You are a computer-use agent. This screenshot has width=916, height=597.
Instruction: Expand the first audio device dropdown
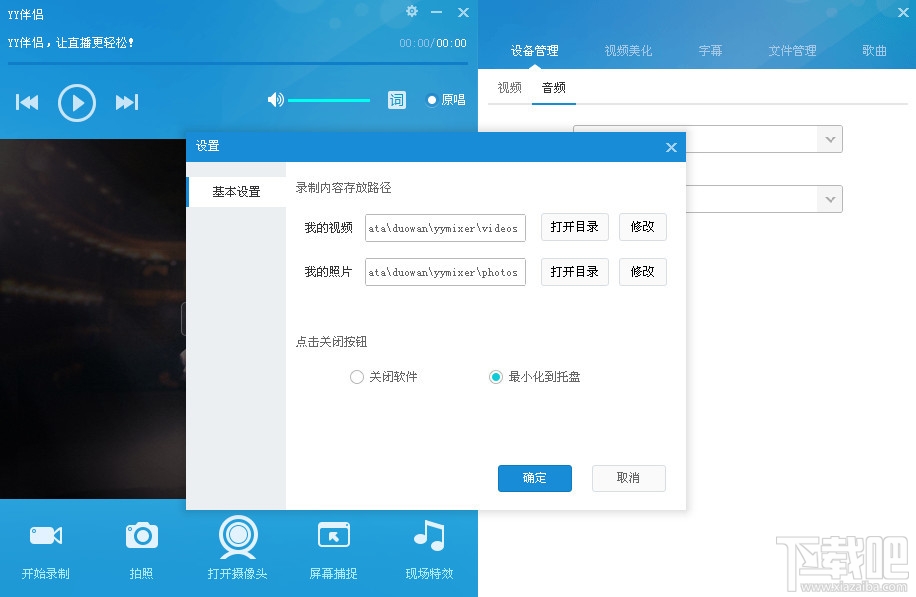pyautogui.click(x=830, y=140)
